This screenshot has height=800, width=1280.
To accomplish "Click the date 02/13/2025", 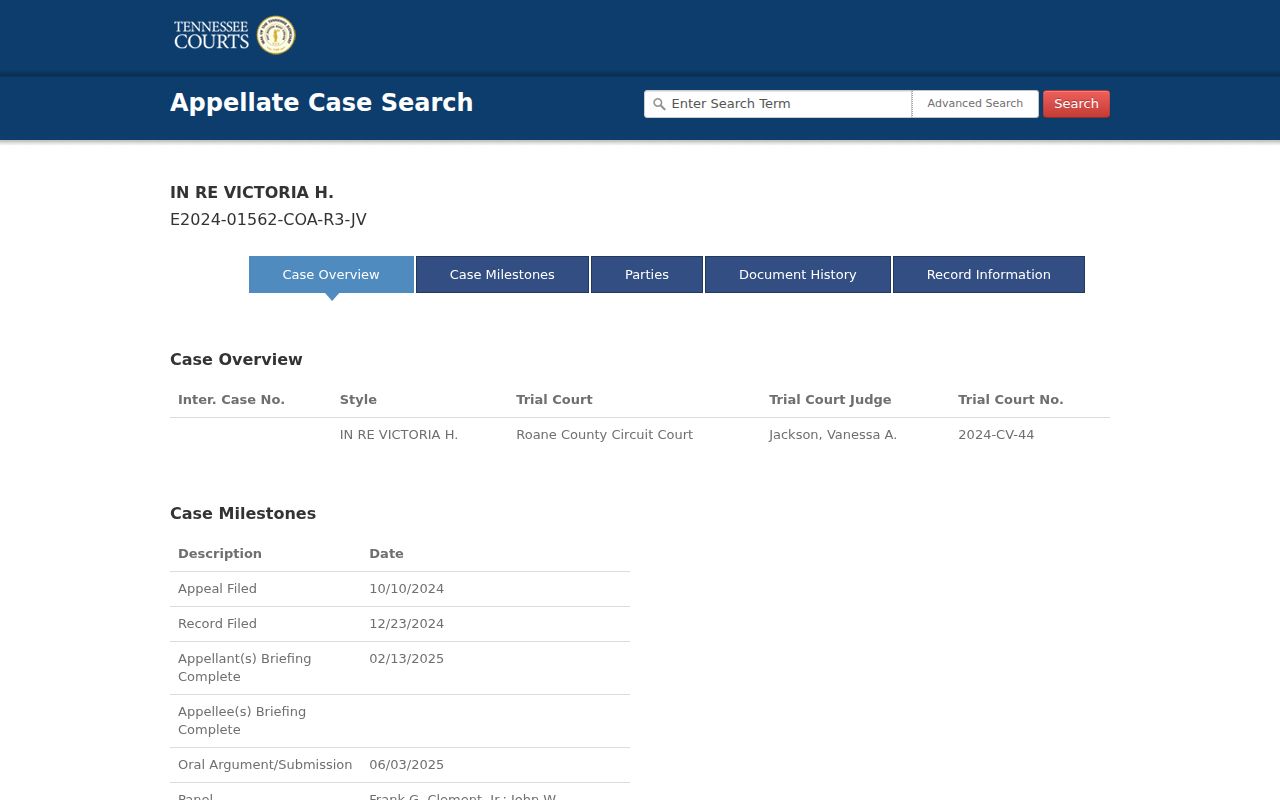I will pos(406,659).
